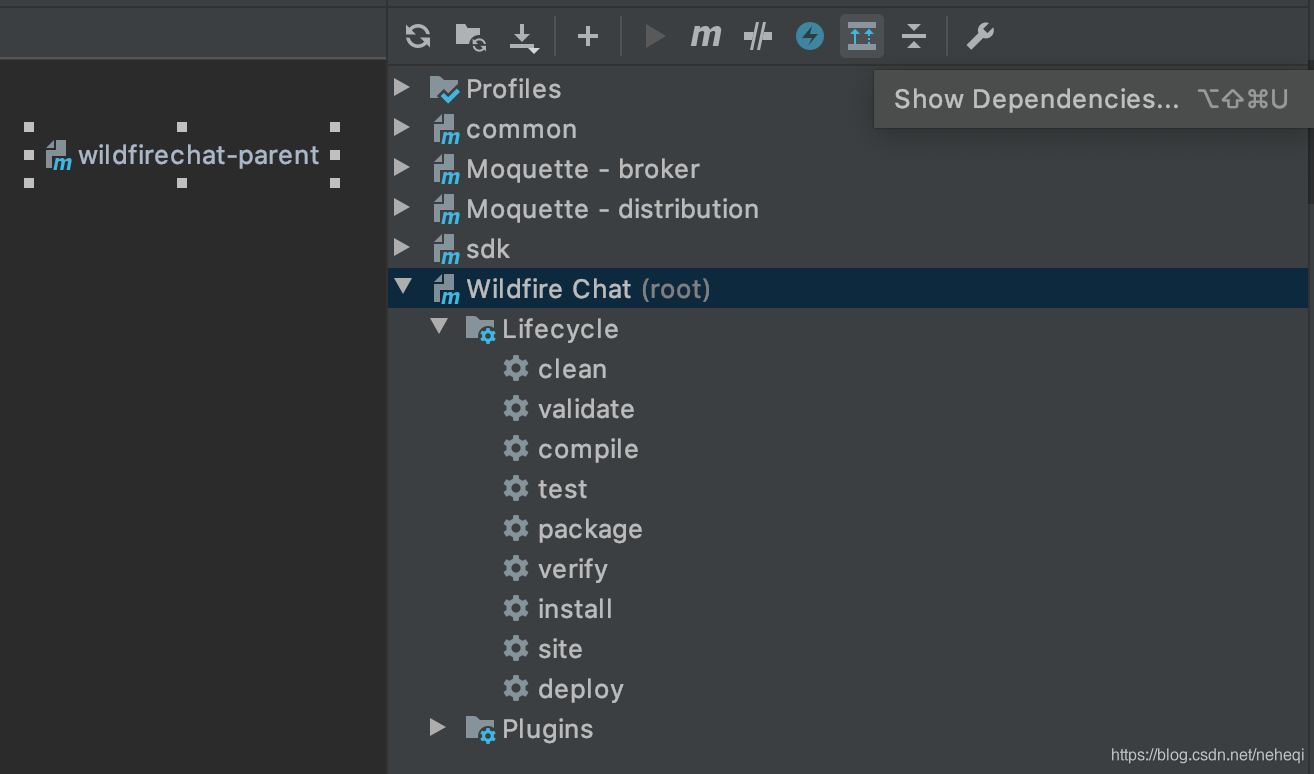Expand the Moquette - distribution node

[402, 208]
